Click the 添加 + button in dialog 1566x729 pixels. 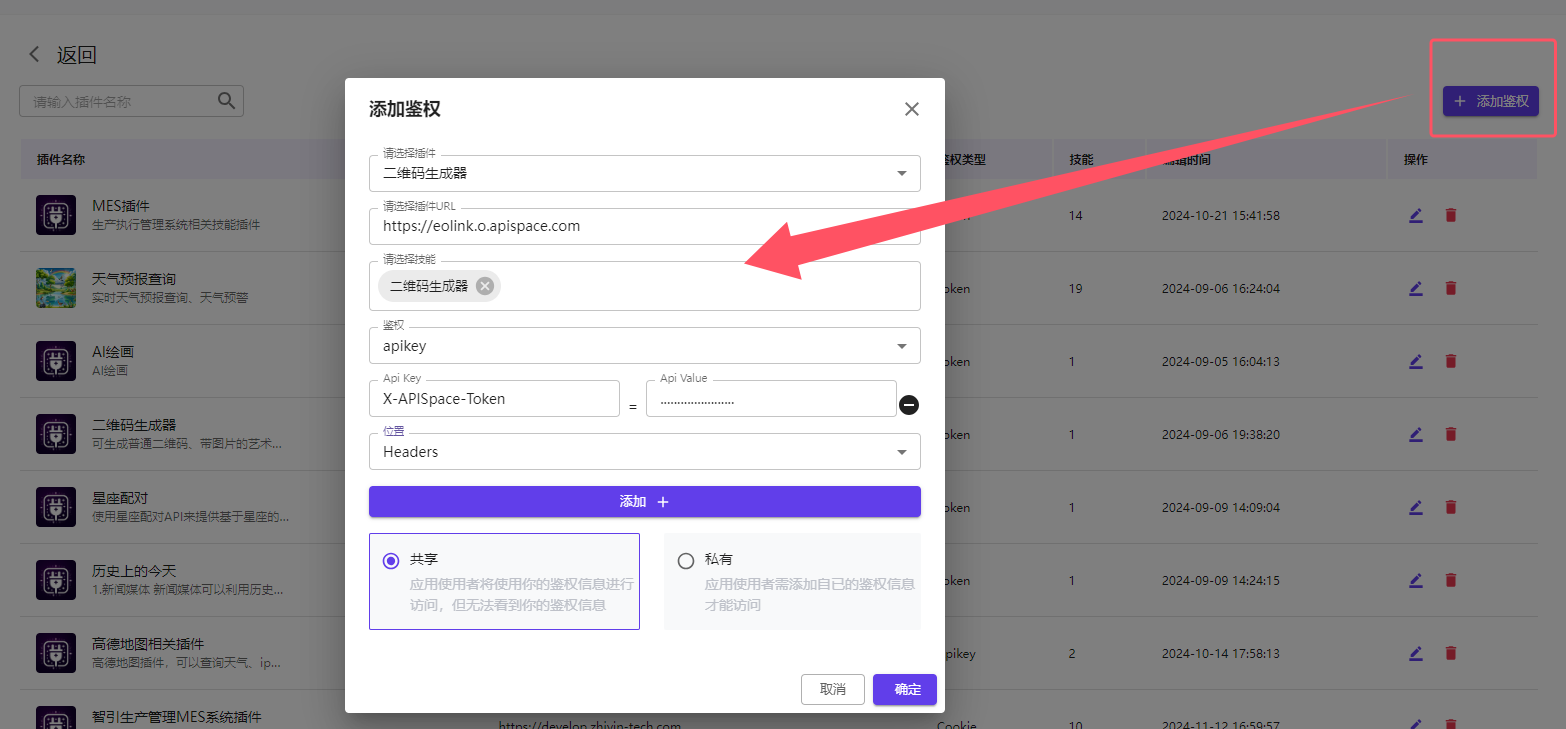pyautogui.click(x=645, y=502)
